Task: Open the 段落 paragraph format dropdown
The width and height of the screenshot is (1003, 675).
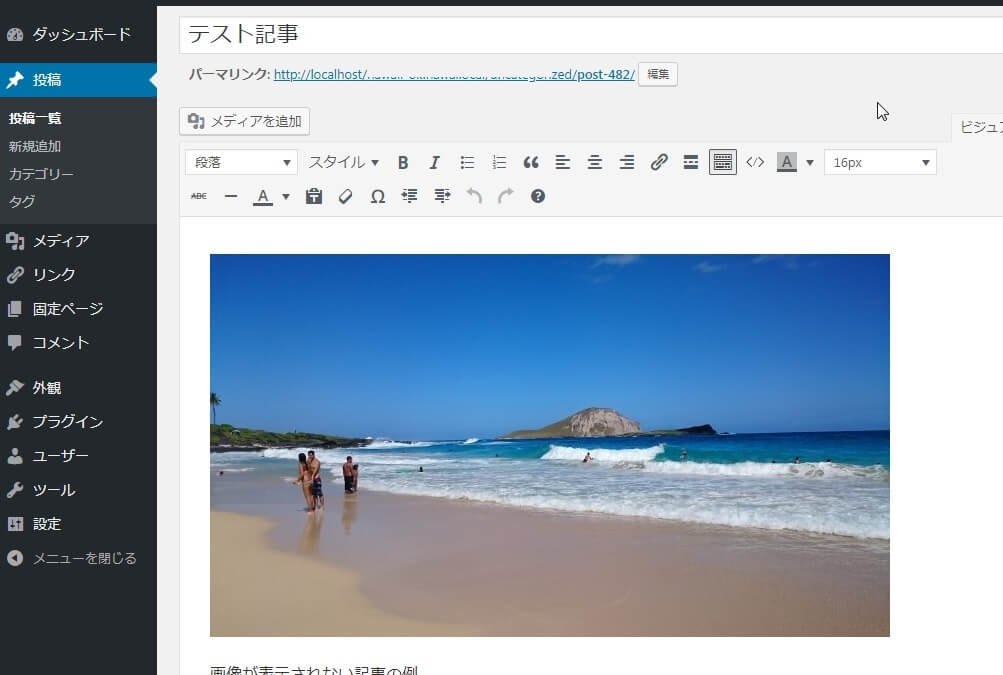Action: pyautogui.click(x=241, y=162)
